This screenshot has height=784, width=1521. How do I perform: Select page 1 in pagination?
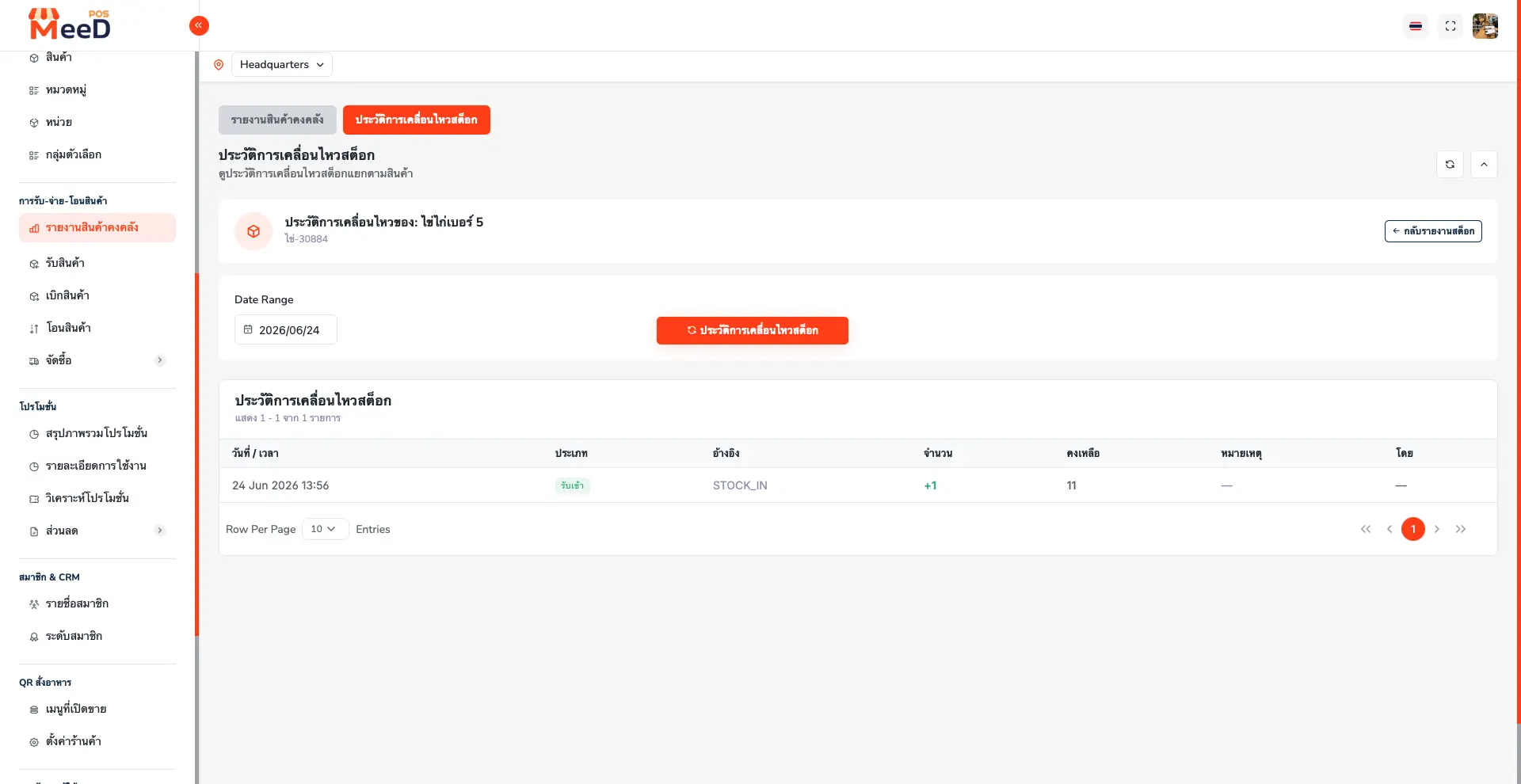pyautogui.click(x=1413, y=529)
